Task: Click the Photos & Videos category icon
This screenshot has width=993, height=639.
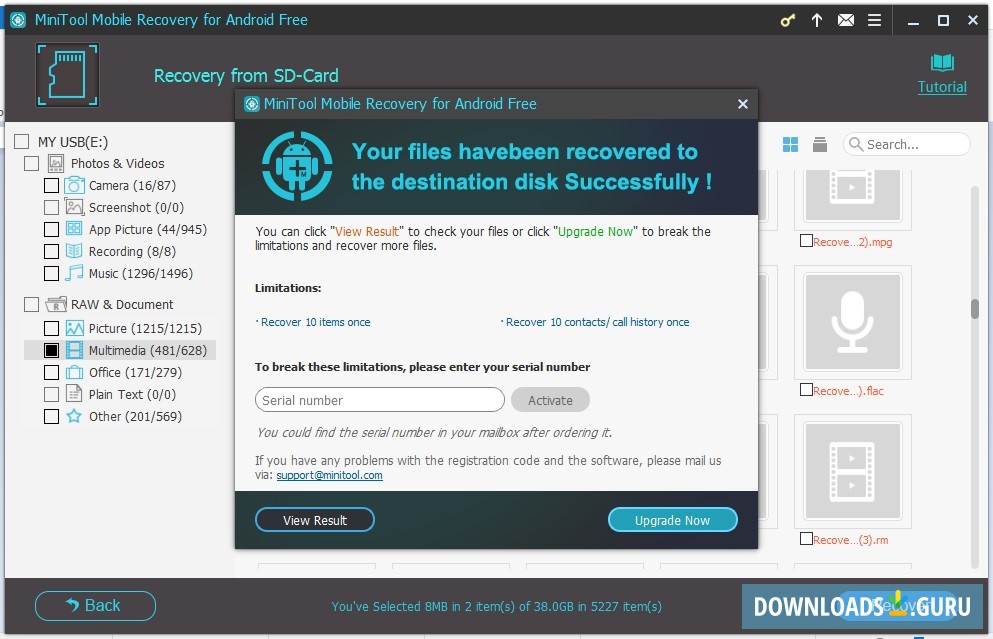Action: pyautogui.click(x=56, y=163)
